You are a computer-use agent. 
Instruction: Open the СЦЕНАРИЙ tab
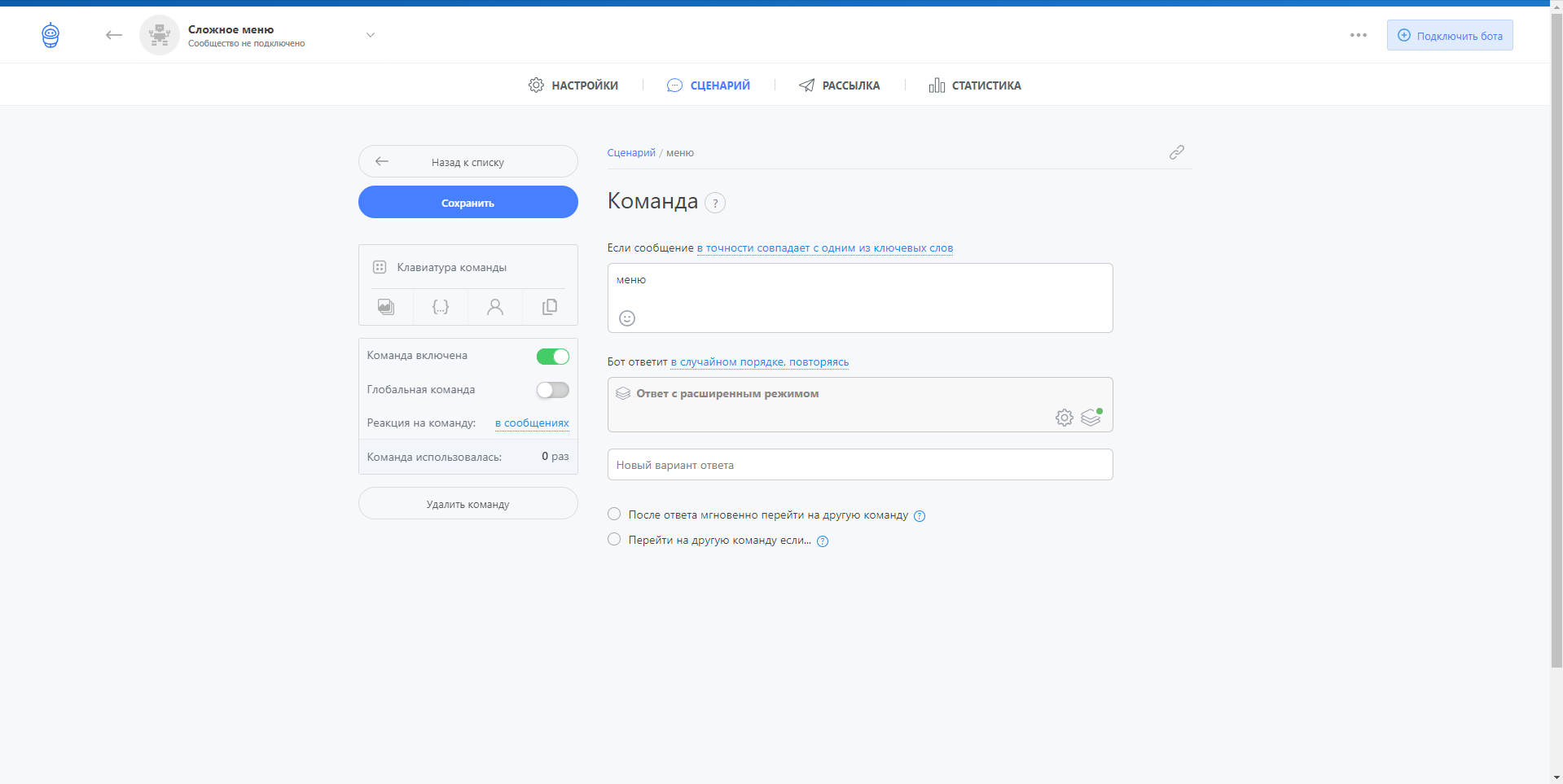(x=709, y=85)
